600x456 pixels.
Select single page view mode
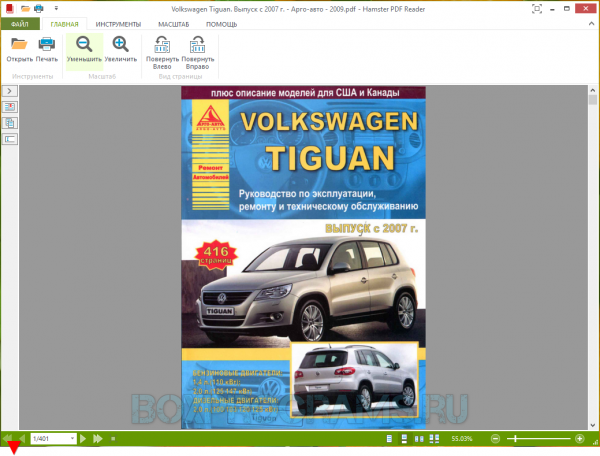click(389, 439)
